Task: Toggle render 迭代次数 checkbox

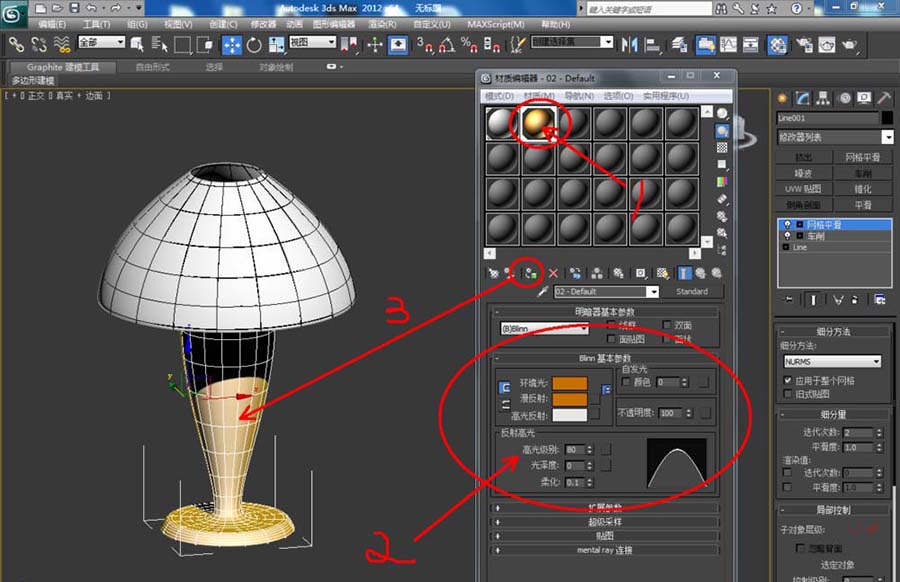Action: click(787, 472)
